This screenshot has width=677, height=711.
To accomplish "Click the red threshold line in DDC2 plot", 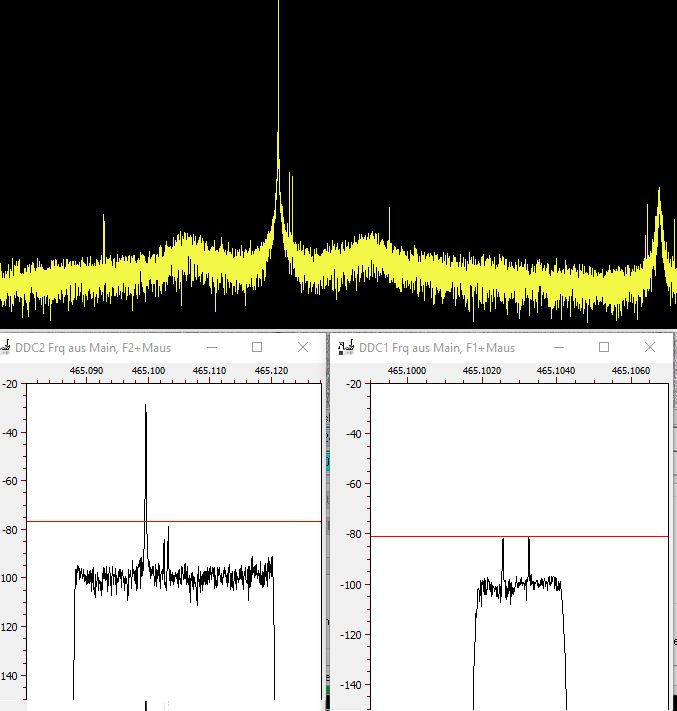I will [174, 521].
